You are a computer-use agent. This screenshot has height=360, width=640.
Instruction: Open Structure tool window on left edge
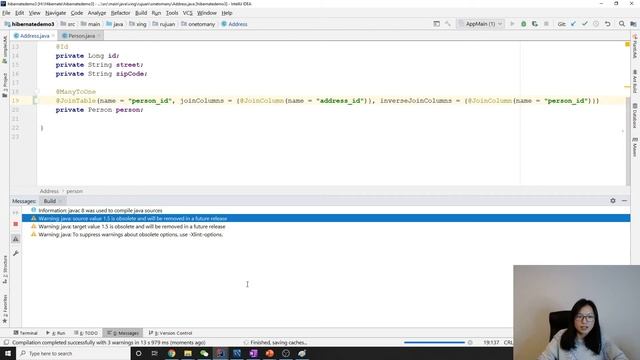pos(4,270)
